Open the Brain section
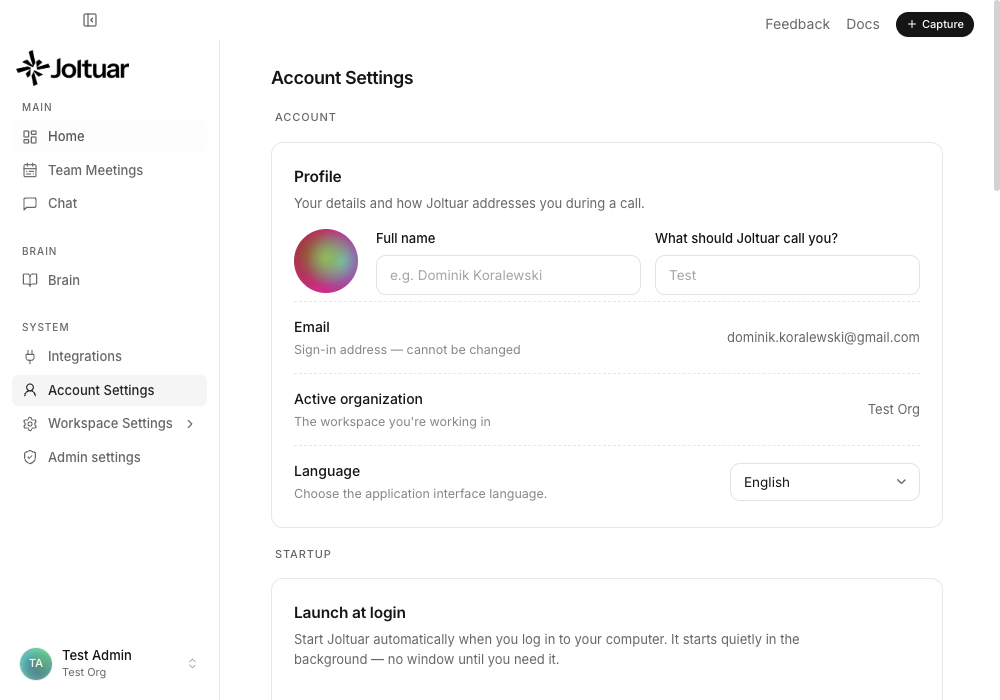 110,281
